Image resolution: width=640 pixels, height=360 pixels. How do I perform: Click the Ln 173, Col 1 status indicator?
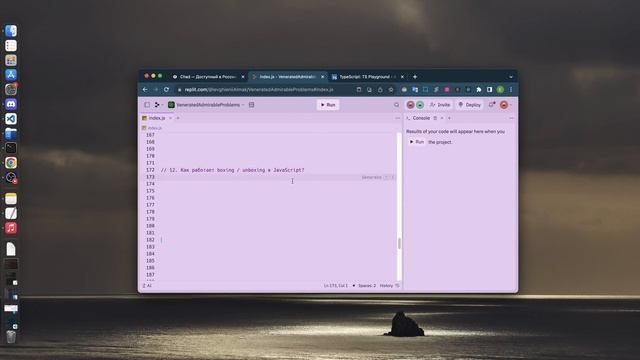click(336, 286)
